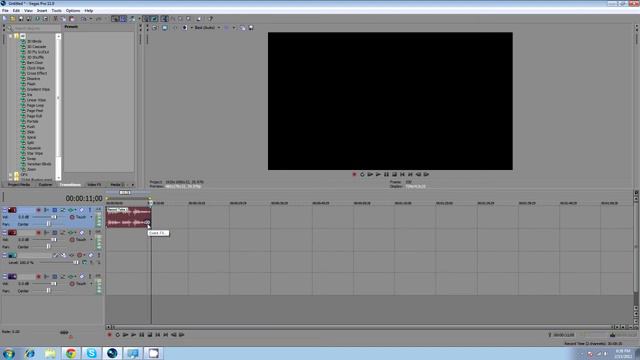Copy snapshot to clipboard in preview toolbar

click(242, 28)
